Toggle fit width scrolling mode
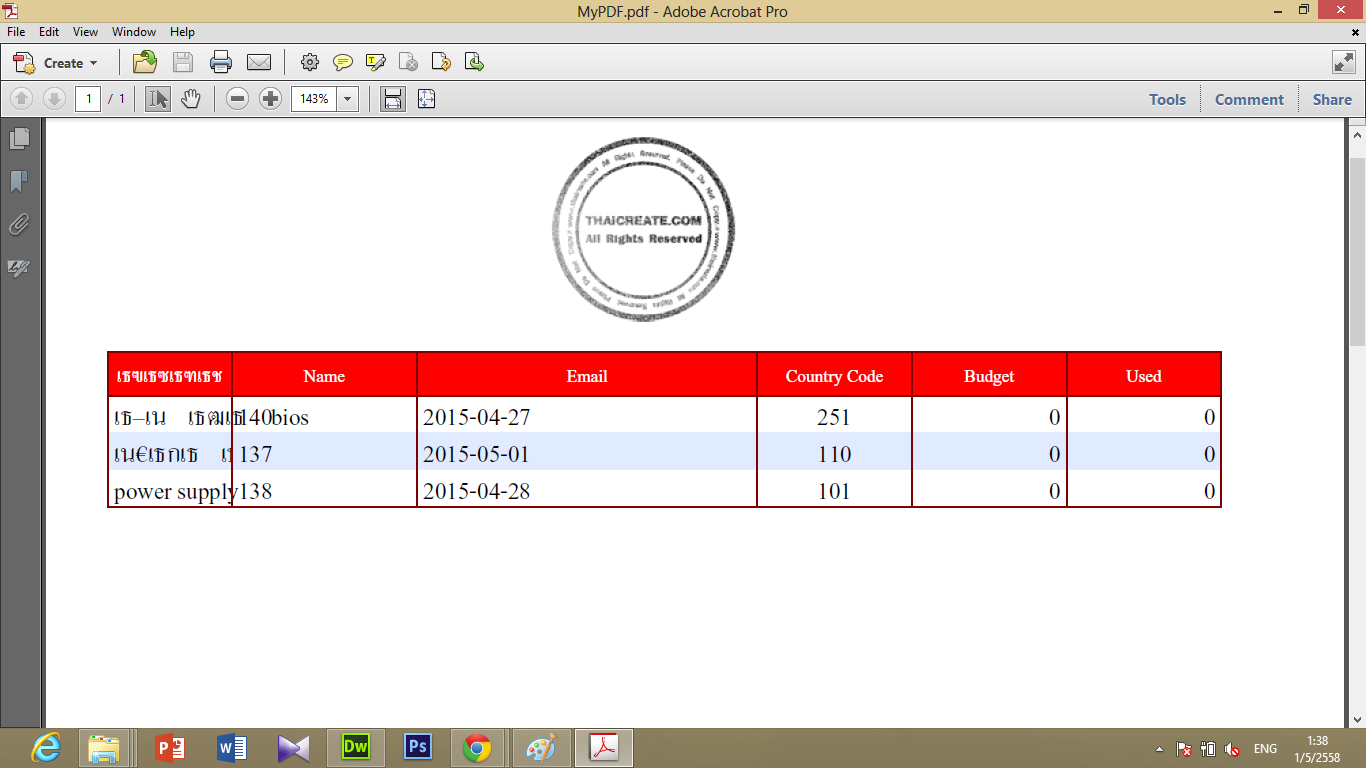The image size is (1366, 768). (393, 99)
